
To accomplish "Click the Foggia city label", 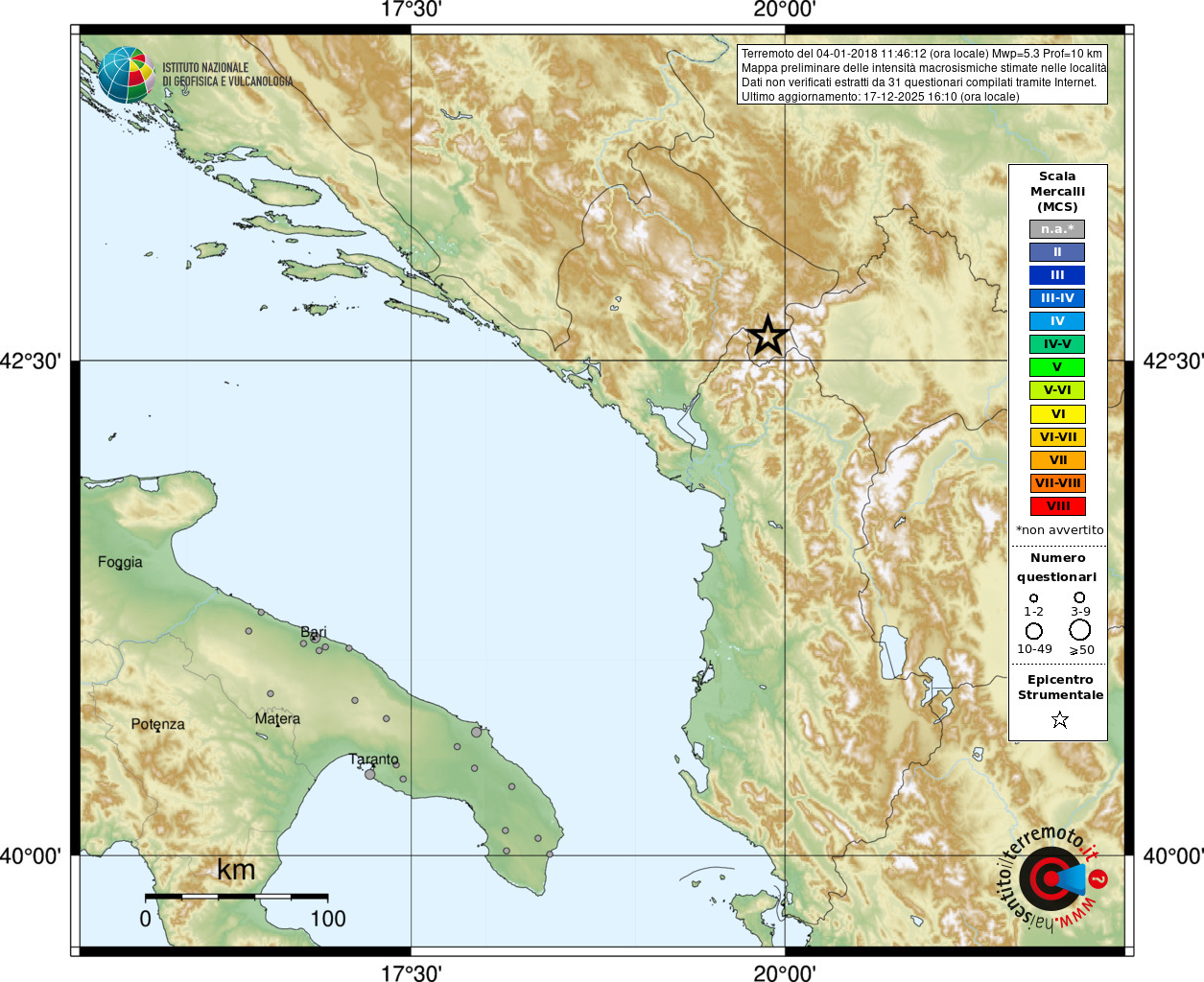I will coord(120,563).
